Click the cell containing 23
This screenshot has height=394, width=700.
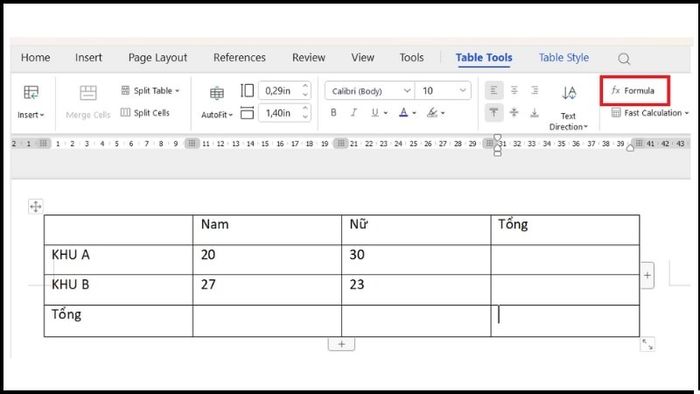416,290
